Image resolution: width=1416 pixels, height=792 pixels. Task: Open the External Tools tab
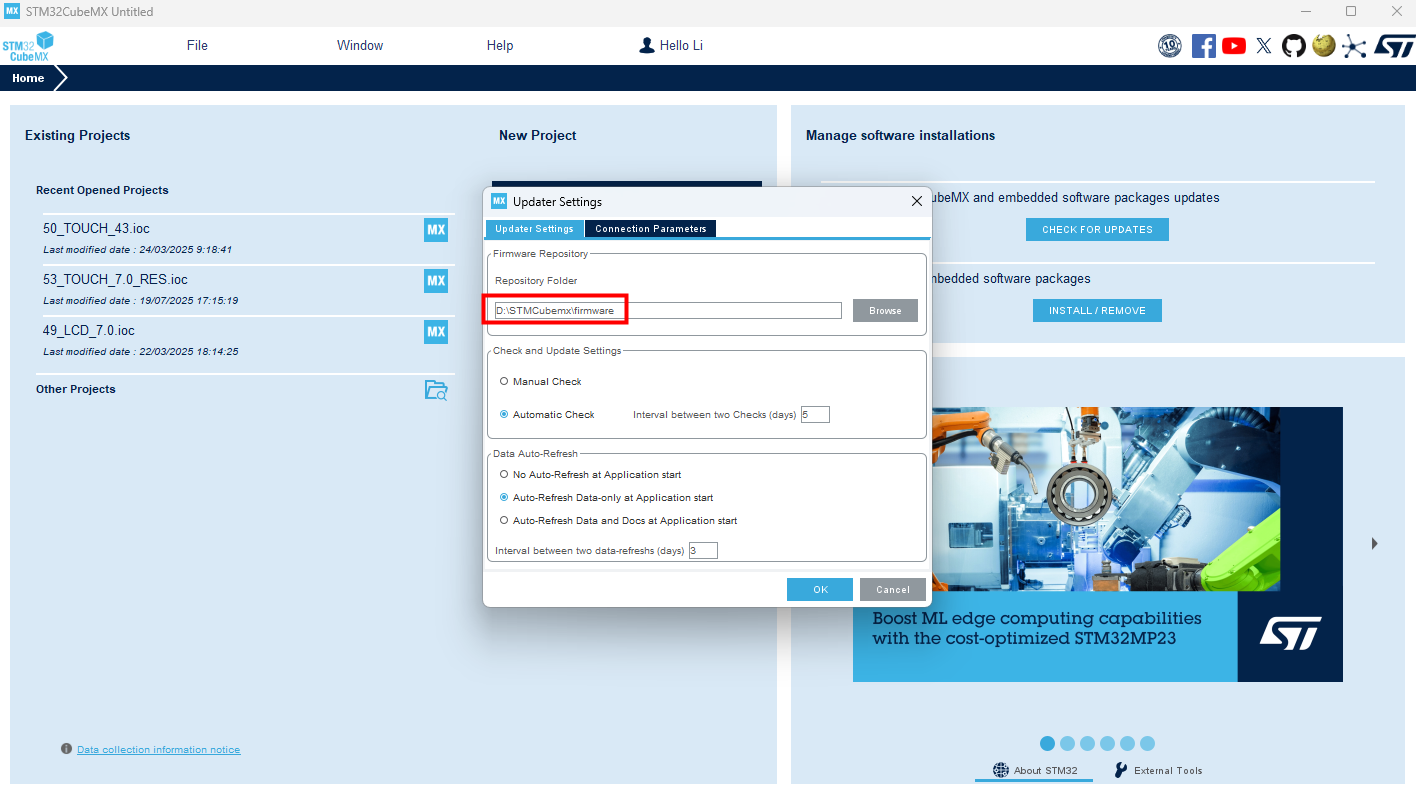pos(1158,770)
